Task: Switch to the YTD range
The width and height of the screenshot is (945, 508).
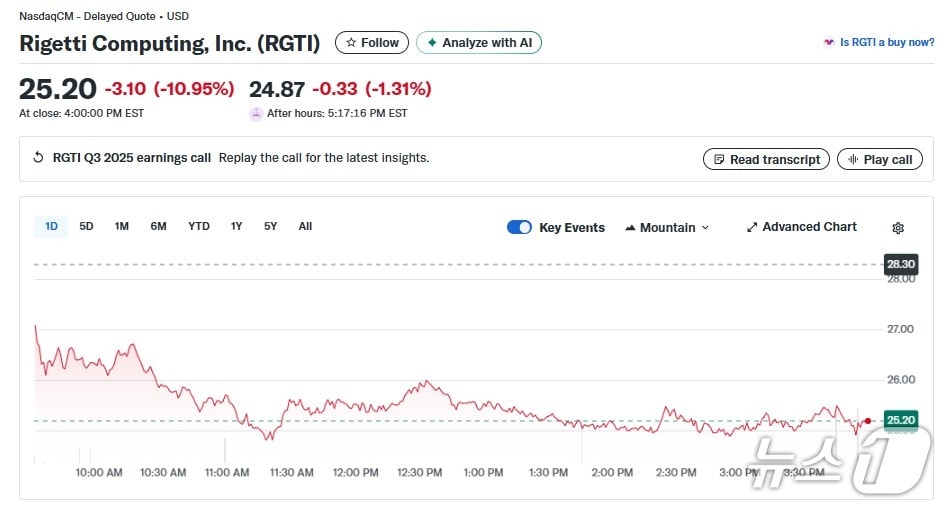Action: click(199, 226)
